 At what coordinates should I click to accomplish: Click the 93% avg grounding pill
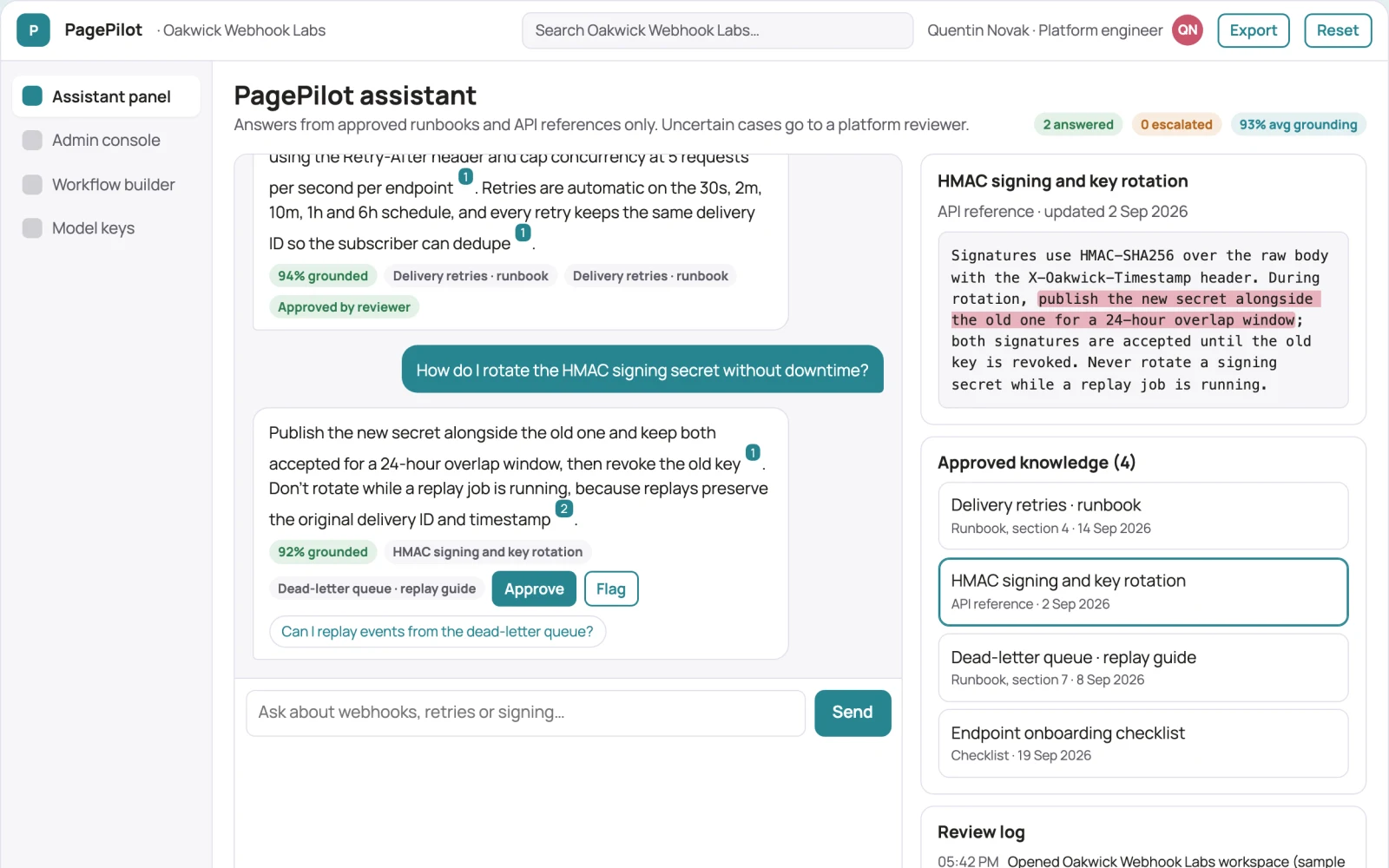point(1298,125)
